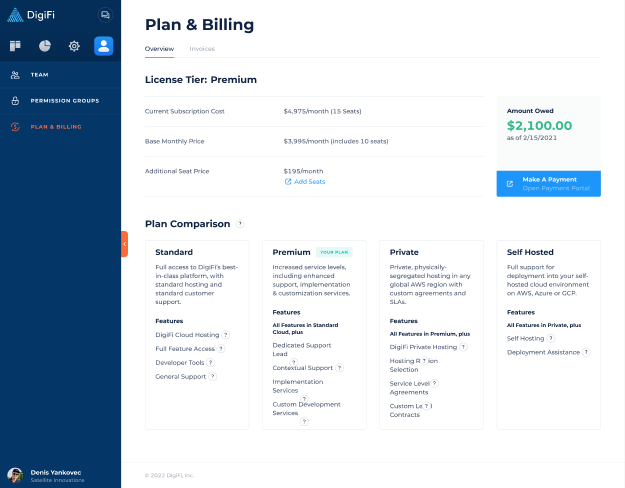
Task: Click Dedicated Support Lead feature
Action: (x=302, y=350)
